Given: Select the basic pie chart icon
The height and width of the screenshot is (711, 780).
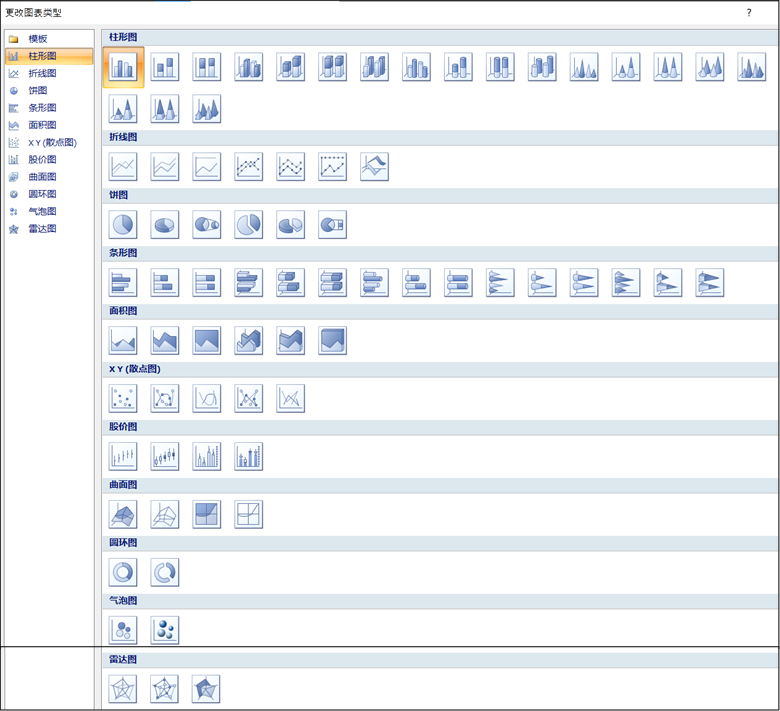Looking at the screenshot, I should point(123,224).
